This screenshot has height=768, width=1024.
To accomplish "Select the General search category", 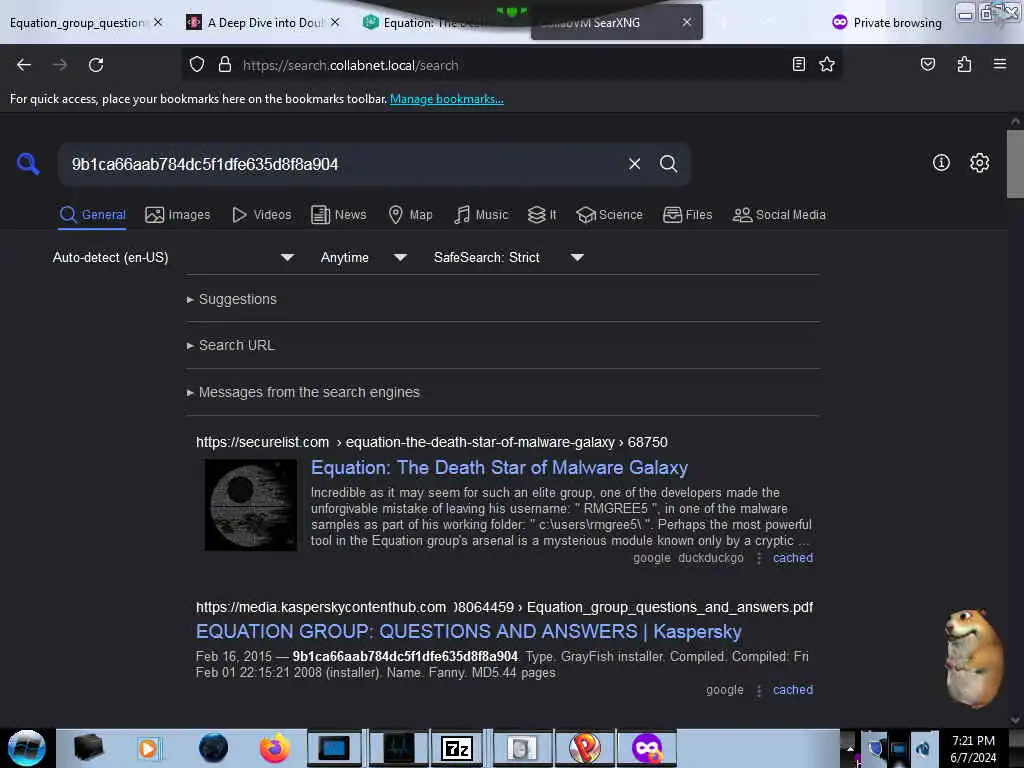I will tap(92, 215).
